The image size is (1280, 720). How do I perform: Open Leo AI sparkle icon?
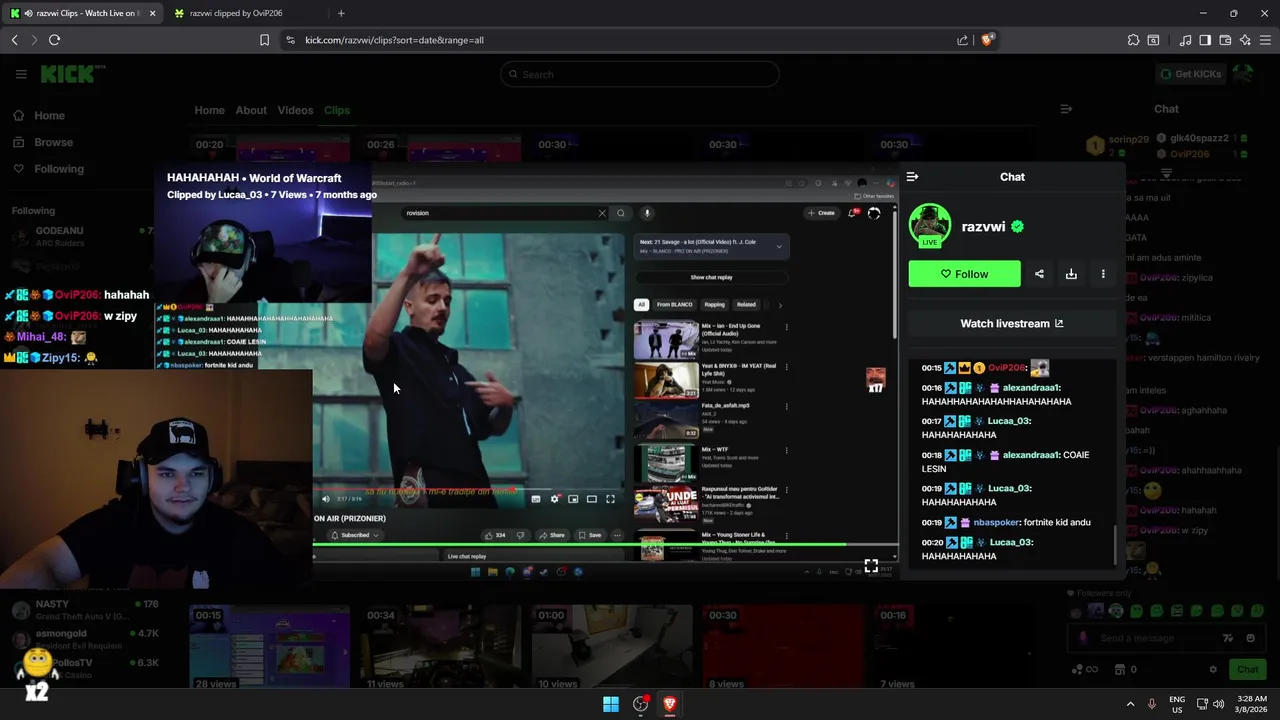coord(1245,40)
